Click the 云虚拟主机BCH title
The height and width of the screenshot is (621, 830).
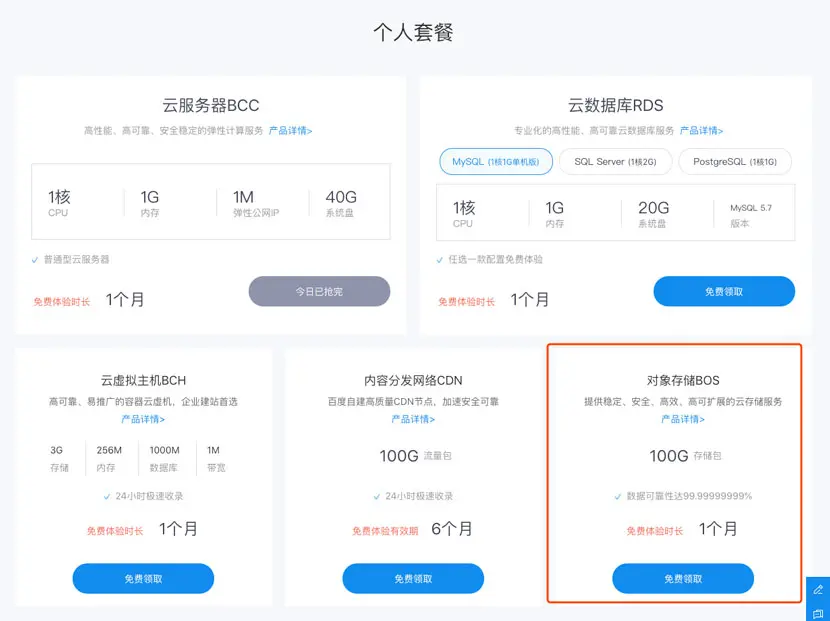pos(143,380)
